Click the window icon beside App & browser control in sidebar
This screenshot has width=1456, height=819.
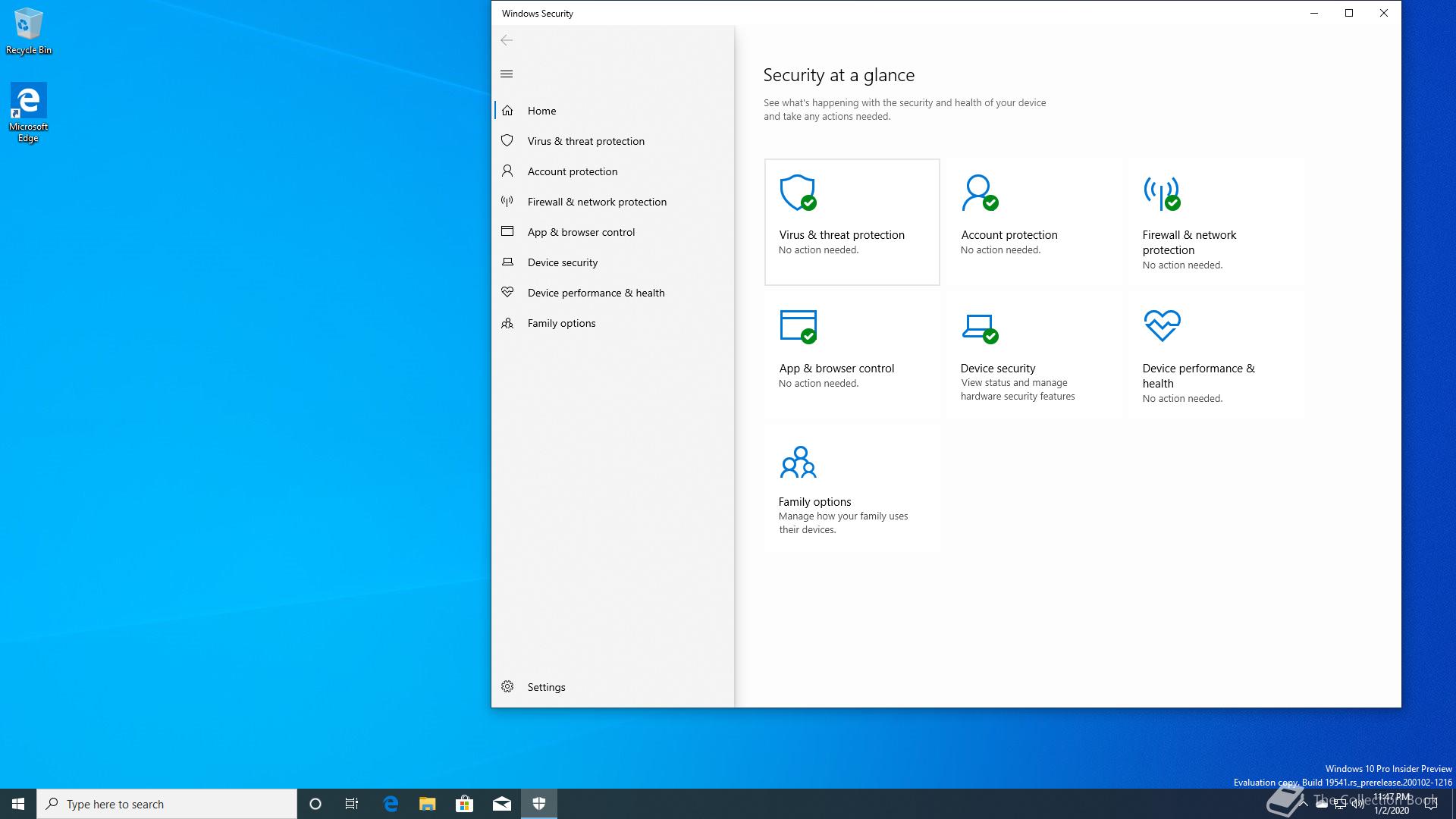[507, 231]
